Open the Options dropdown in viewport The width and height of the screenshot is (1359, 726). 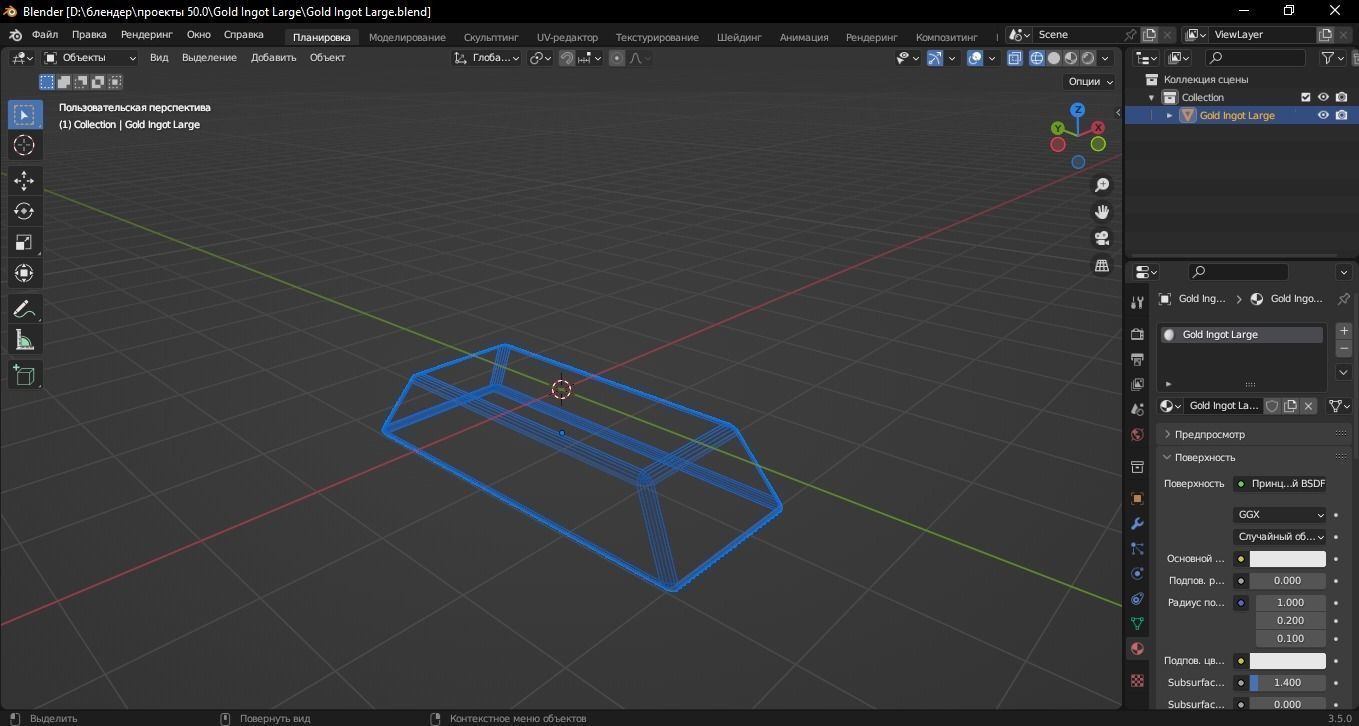point(1090,82)
